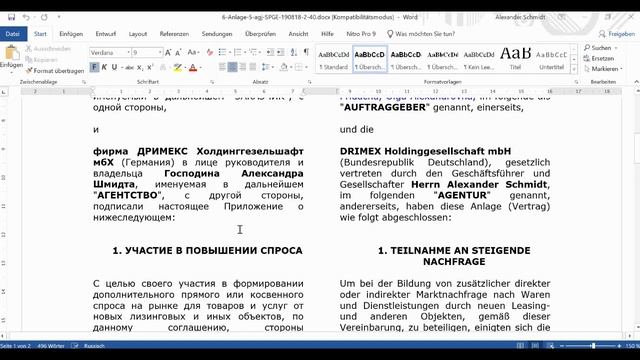The image size is (640, 360).
Task: Toggle underline U button
Action: click(x=114, y=67)
